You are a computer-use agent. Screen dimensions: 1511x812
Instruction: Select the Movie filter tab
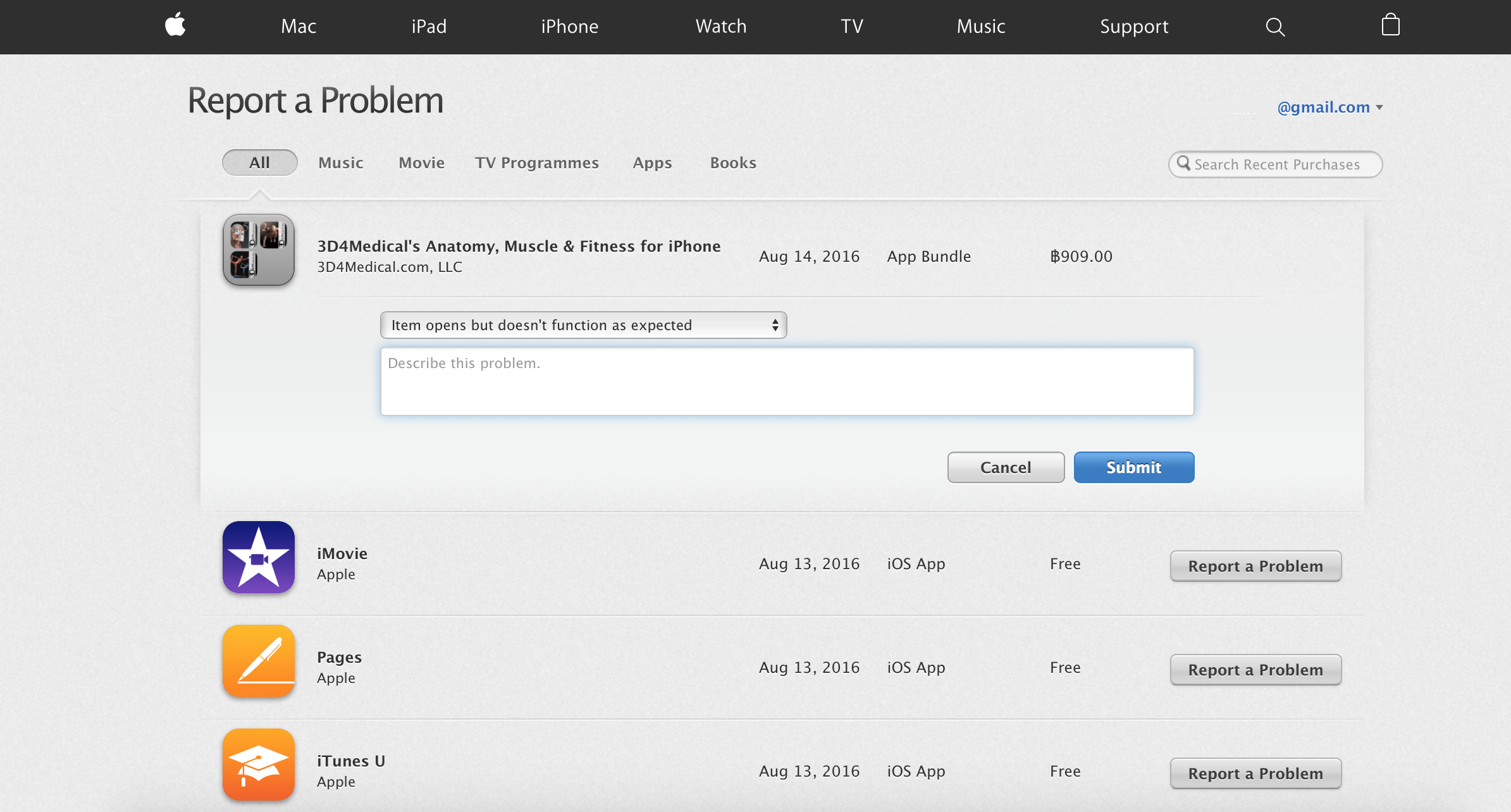(422, 163)
